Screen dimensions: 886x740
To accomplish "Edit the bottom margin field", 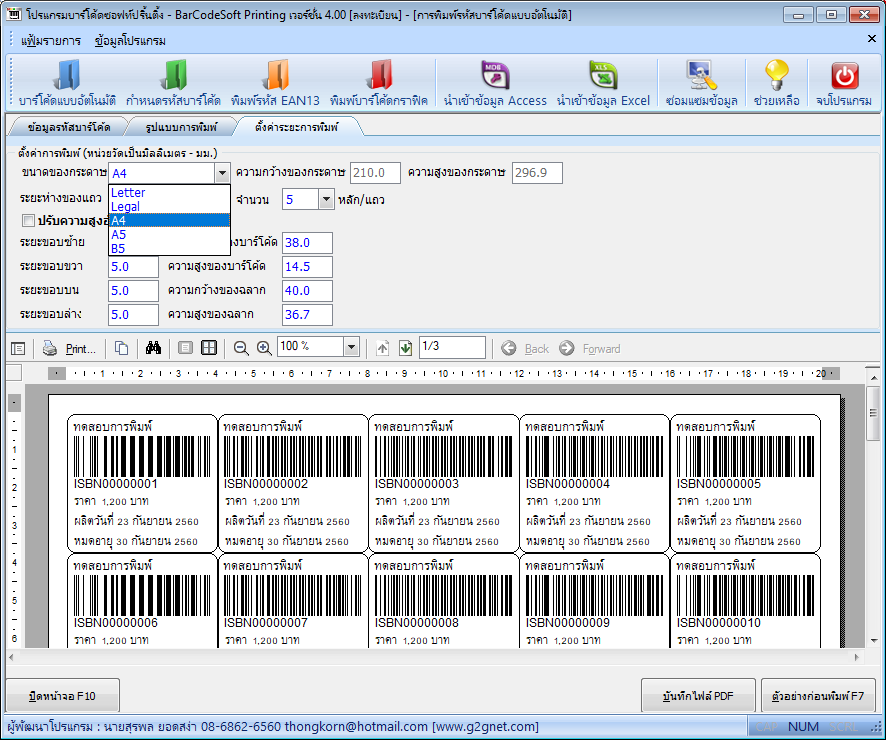I will pyautogui.click(x=133, y=315).
